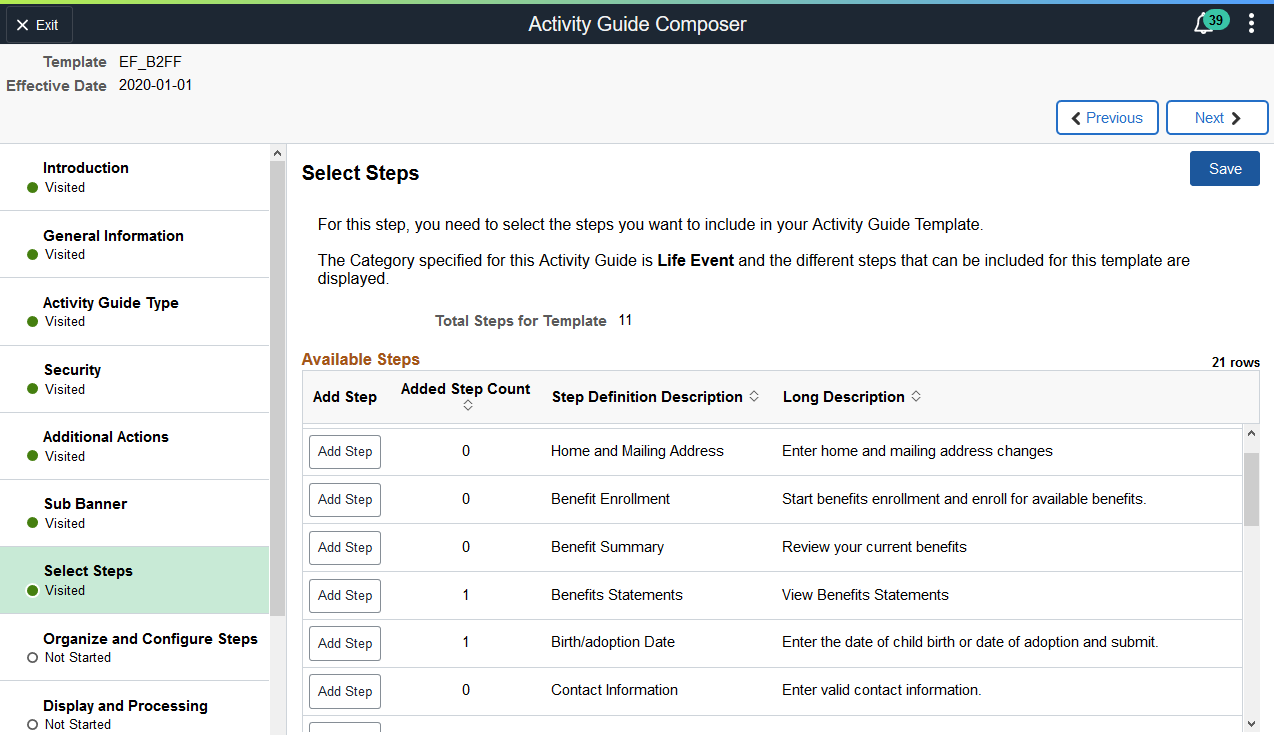1274x735 pixels.
Task: Click the Available Steps grid scrollbar thumb
Action: click(x=1252, y=488)
